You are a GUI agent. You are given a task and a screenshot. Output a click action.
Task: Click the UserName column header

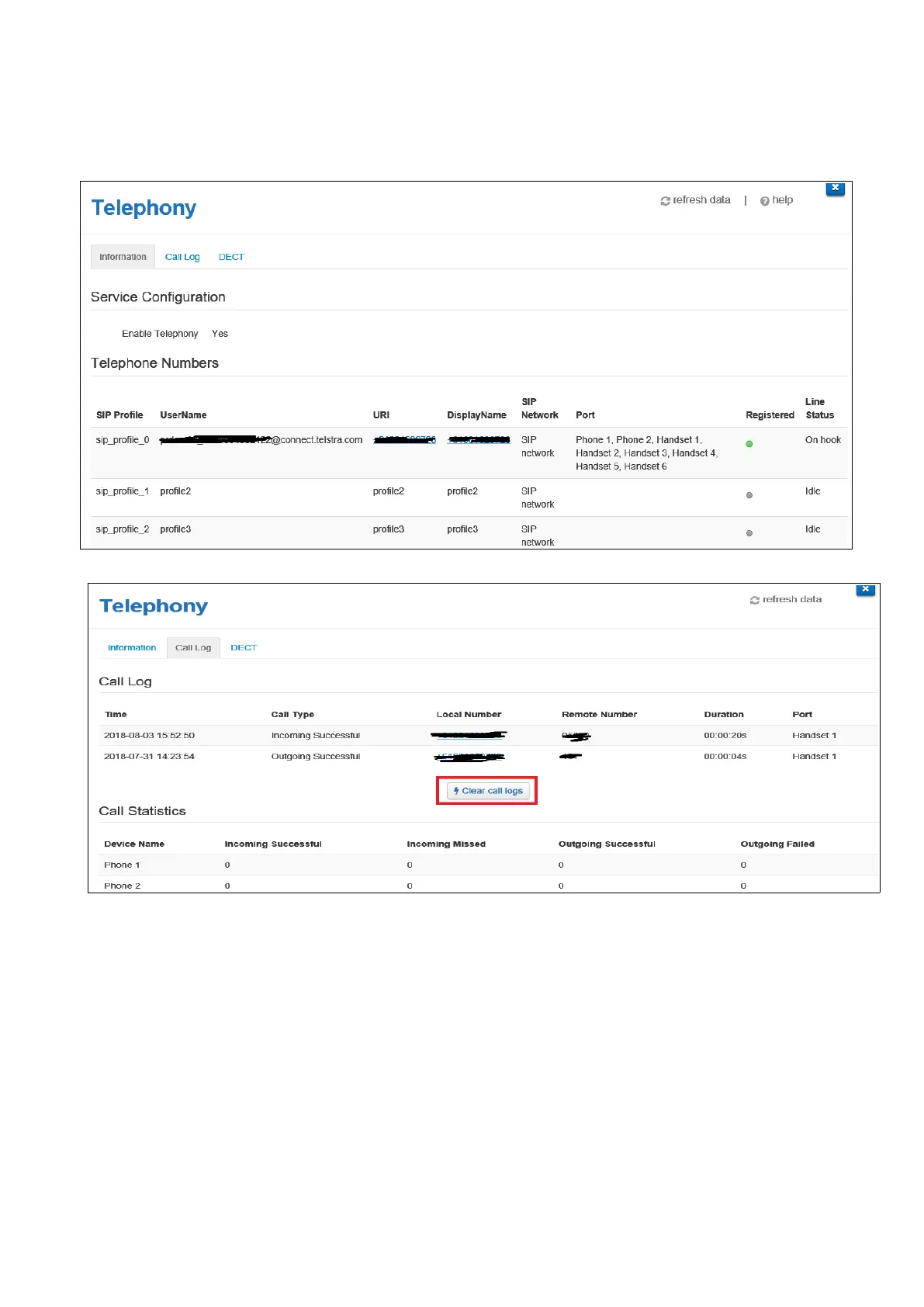(x=183, y=415)
